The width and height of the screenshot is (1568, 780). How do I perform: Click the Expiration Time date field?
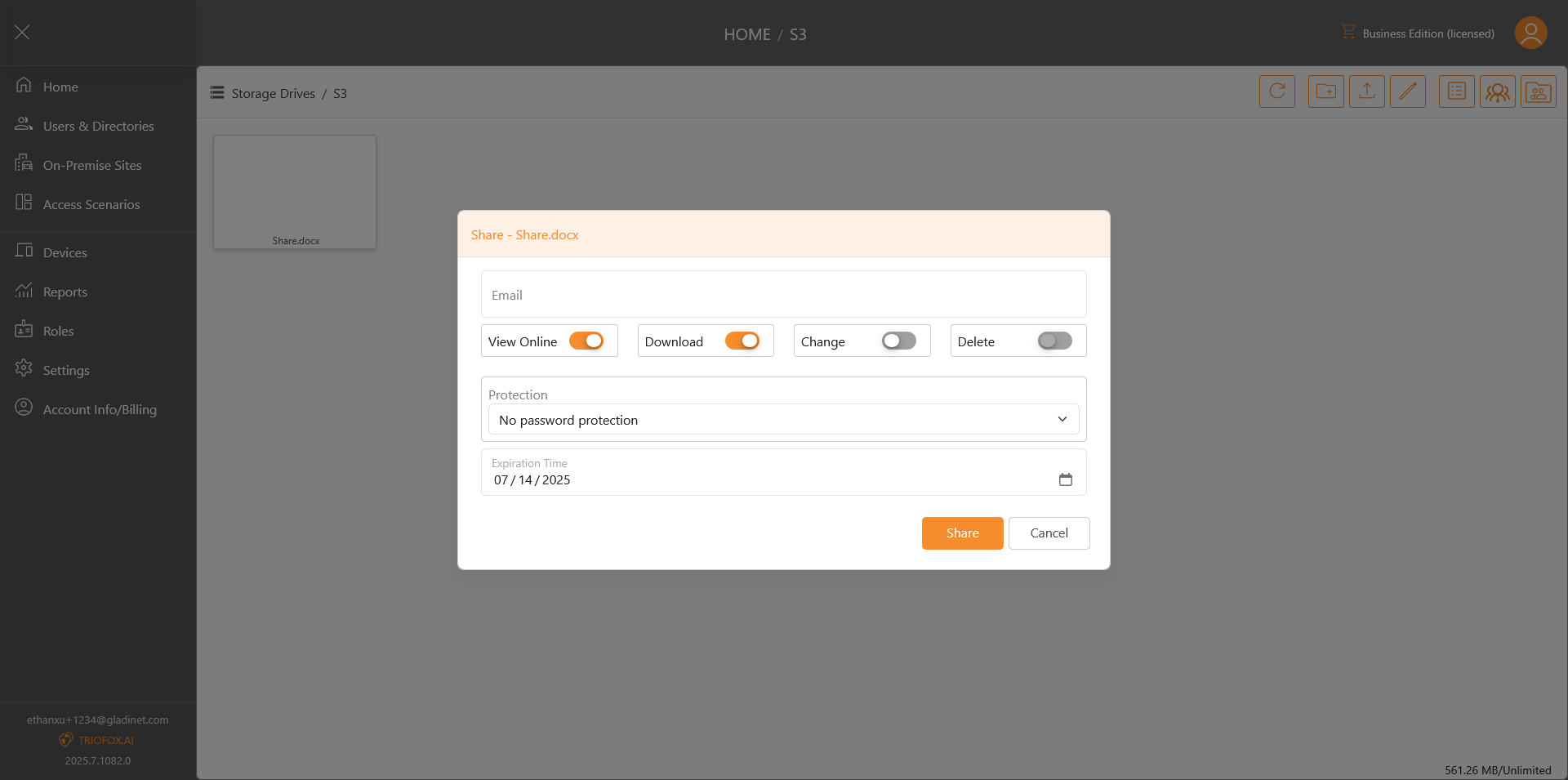(x=784, y=472)
